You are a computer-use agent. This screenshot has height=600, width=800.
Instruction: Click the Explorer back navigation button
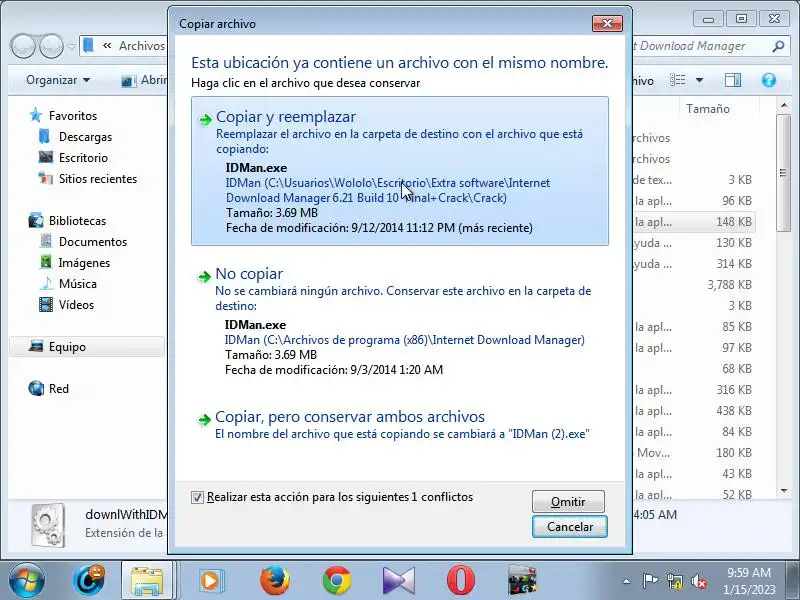22,46
